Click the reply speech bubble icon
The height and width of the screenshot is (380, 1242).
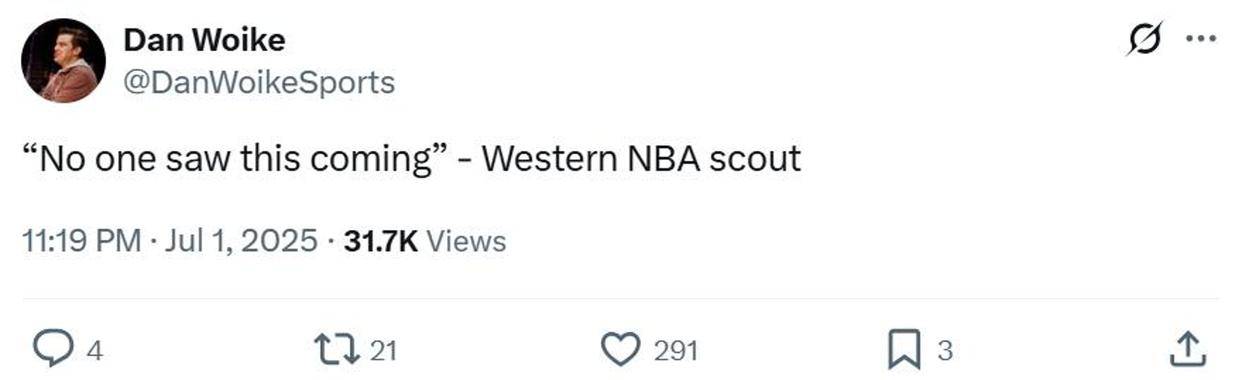[76, 350]
